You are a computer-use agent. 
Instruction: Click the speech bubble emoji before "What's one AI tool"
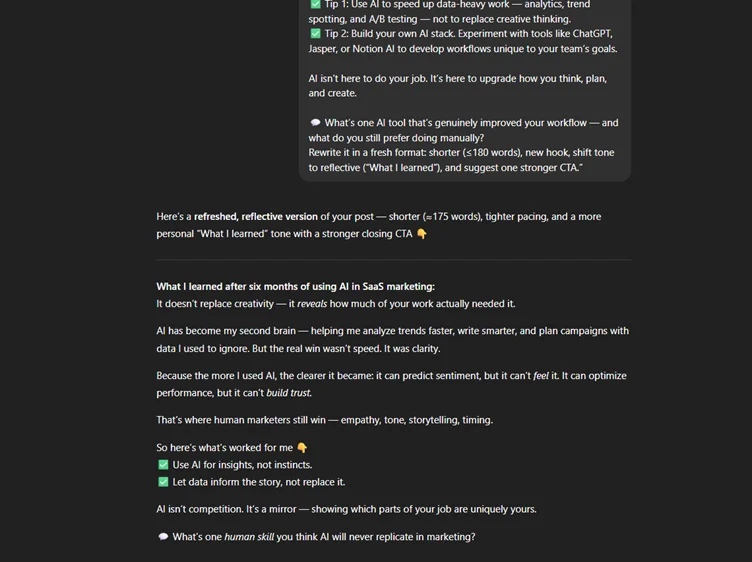click(x=315, y=123)
